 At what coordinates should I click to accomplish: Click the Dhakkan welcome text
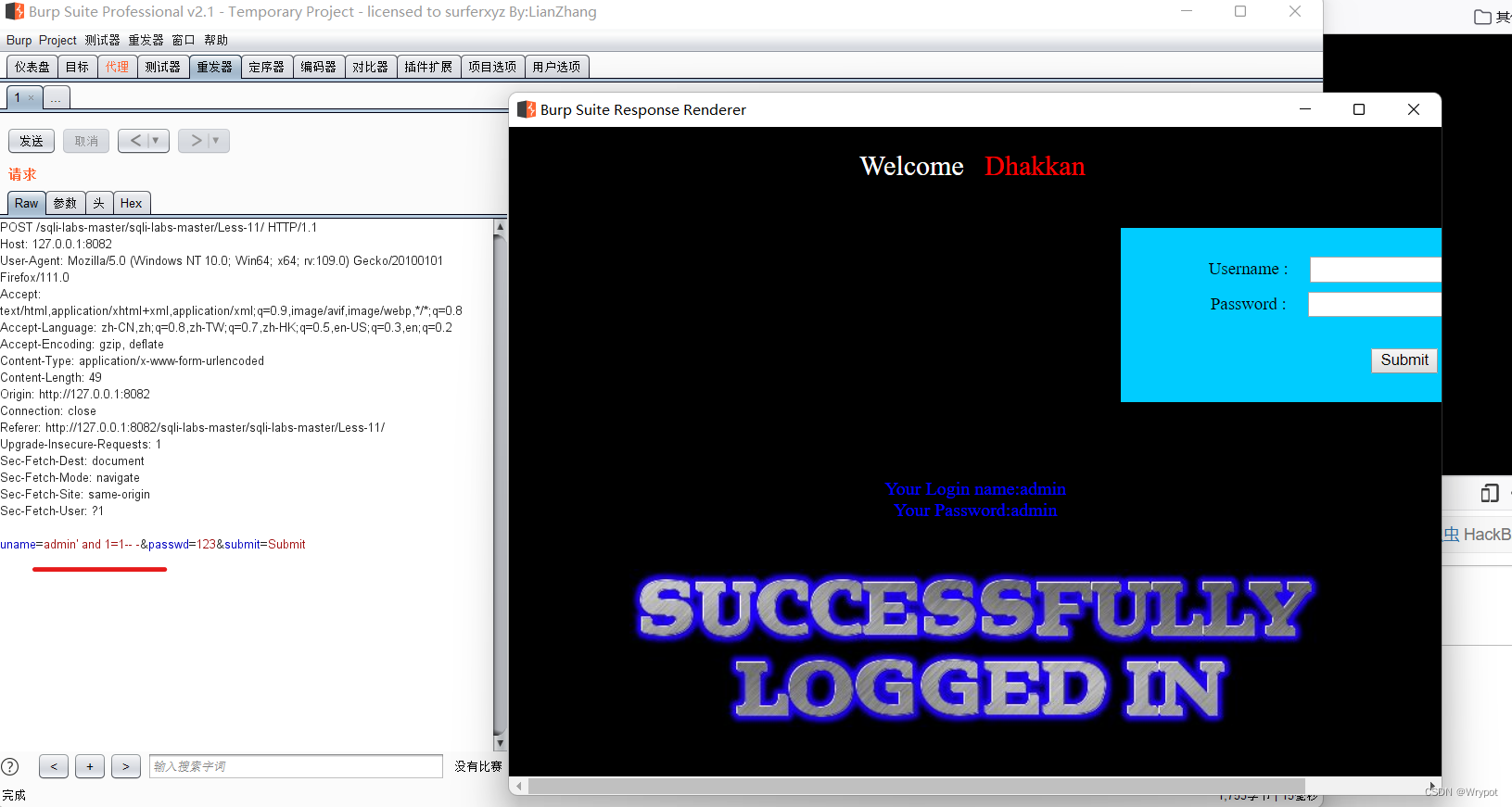click(x=1035, y=166)
